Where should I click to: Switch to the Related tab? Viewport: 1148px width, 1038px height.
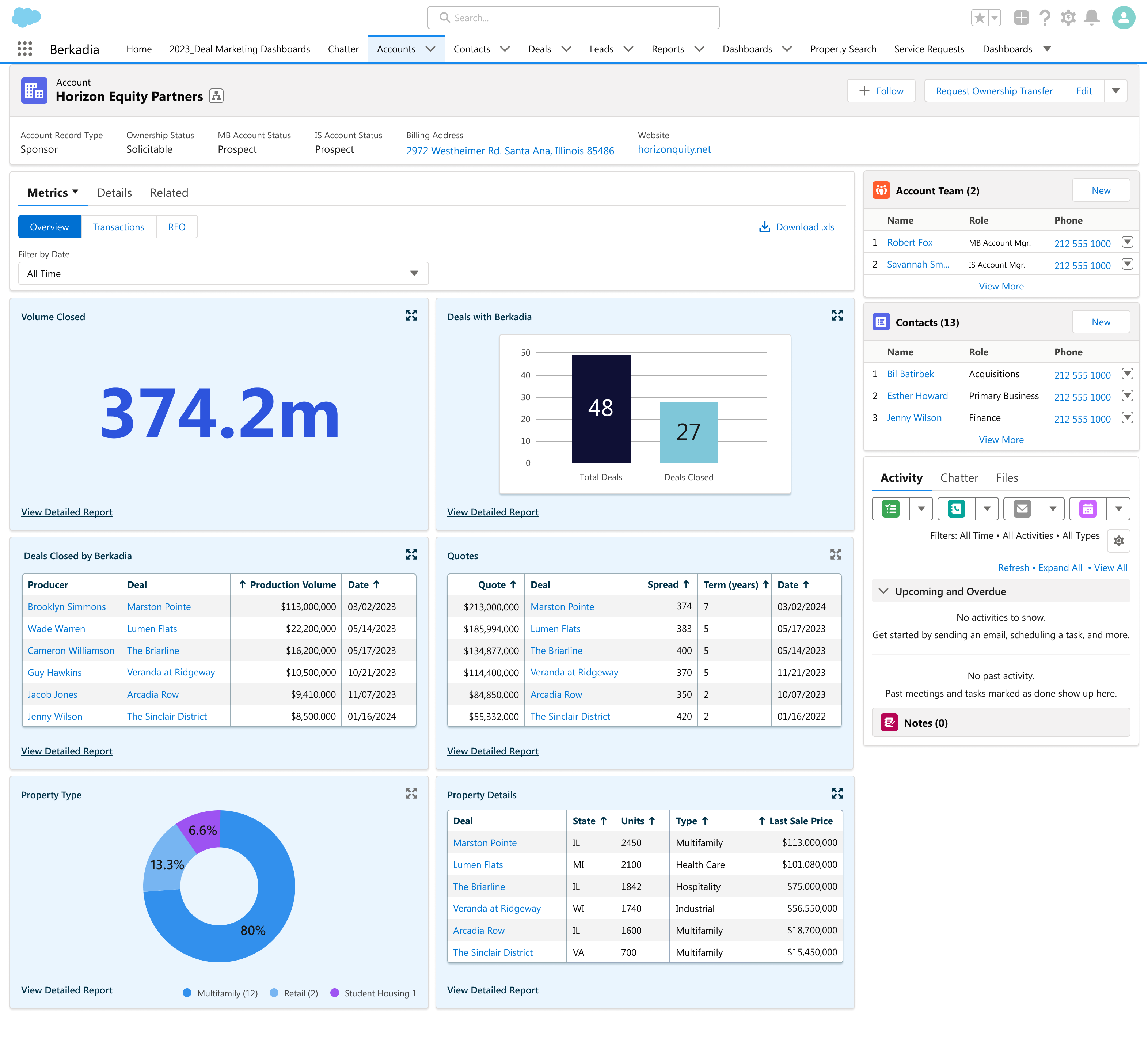[x=168, y=193]
